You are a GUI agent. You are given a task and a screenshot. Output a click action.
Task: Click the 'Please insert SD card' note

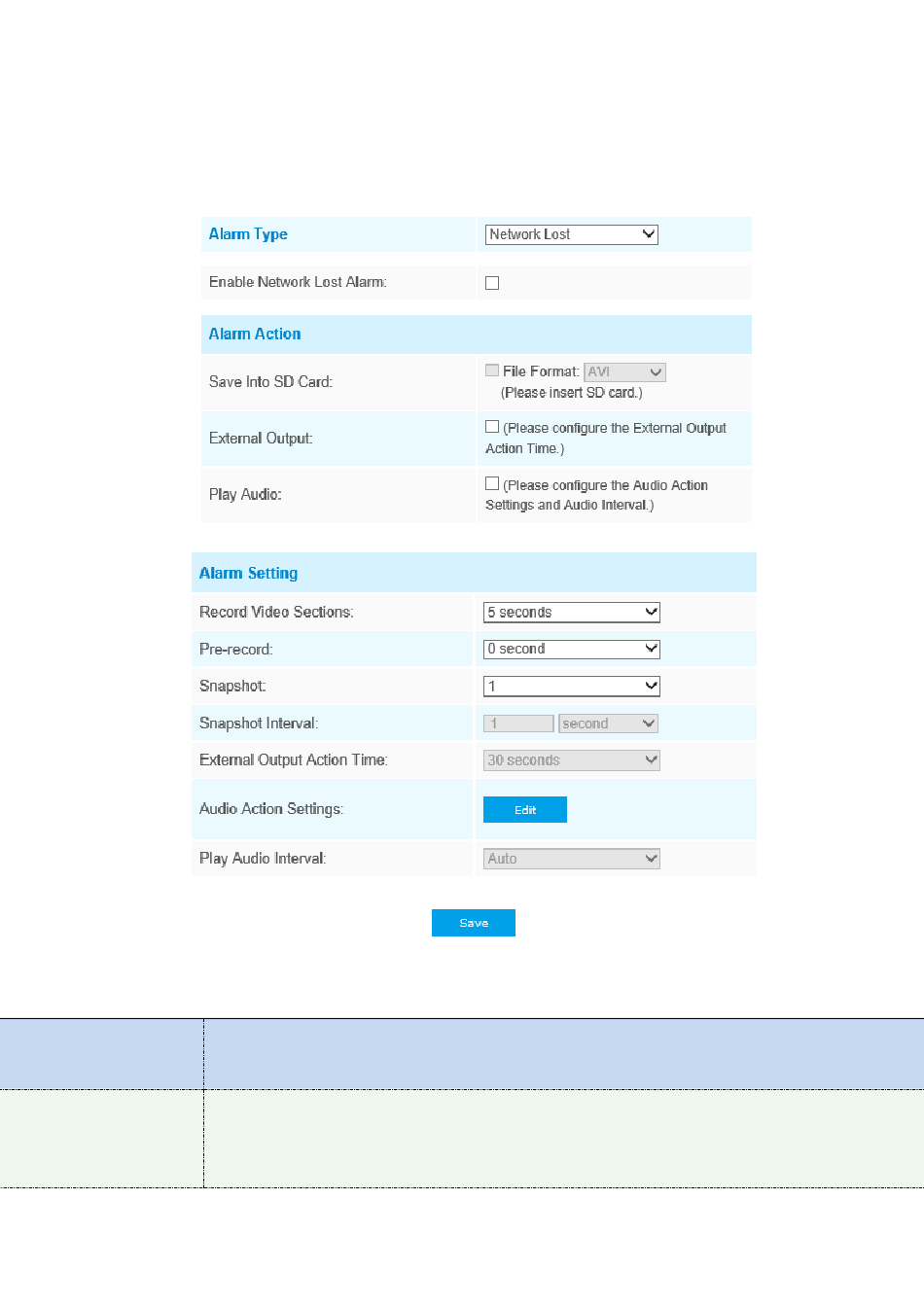point(572,393)
